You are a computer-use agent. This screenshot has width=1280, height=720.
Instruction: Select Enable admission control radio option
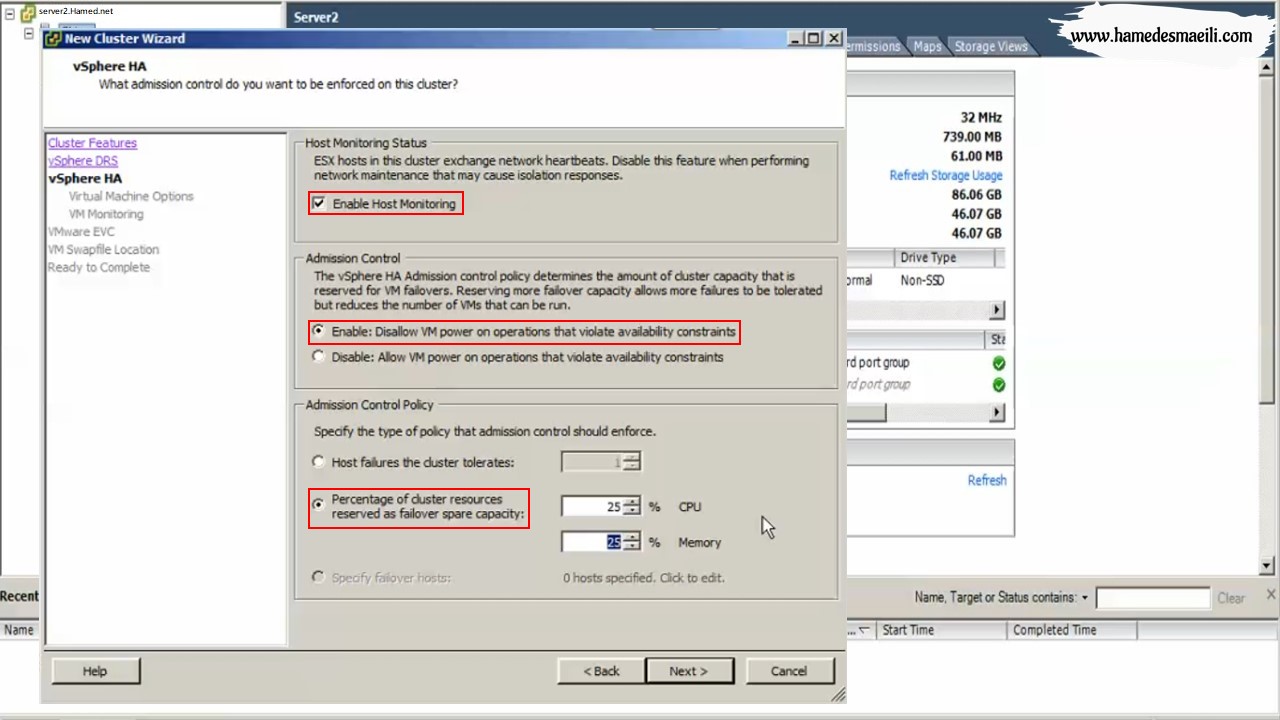(319, 331)
